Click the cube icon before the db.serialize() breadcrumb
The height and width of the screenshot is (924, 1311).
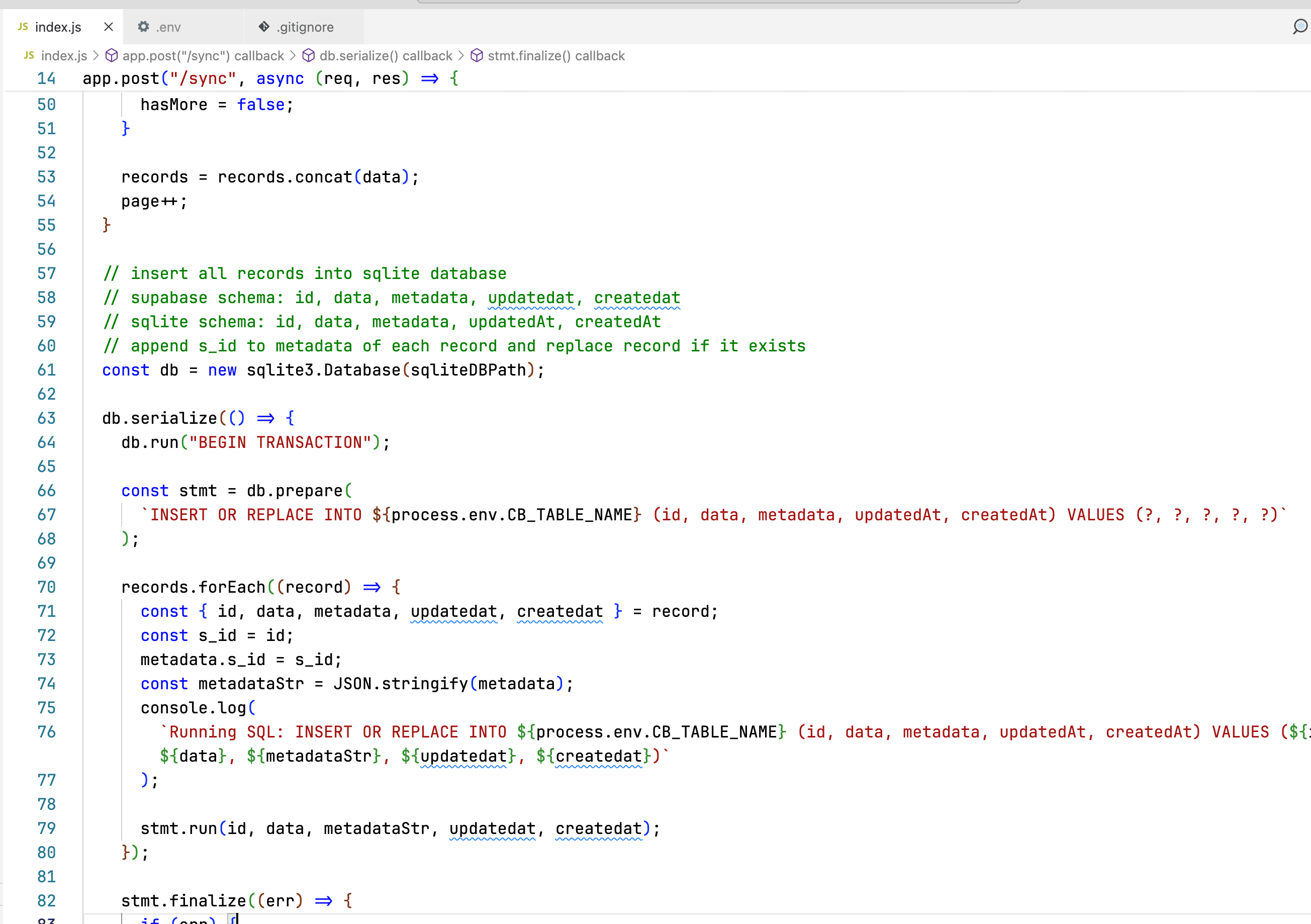click(308, 55)
